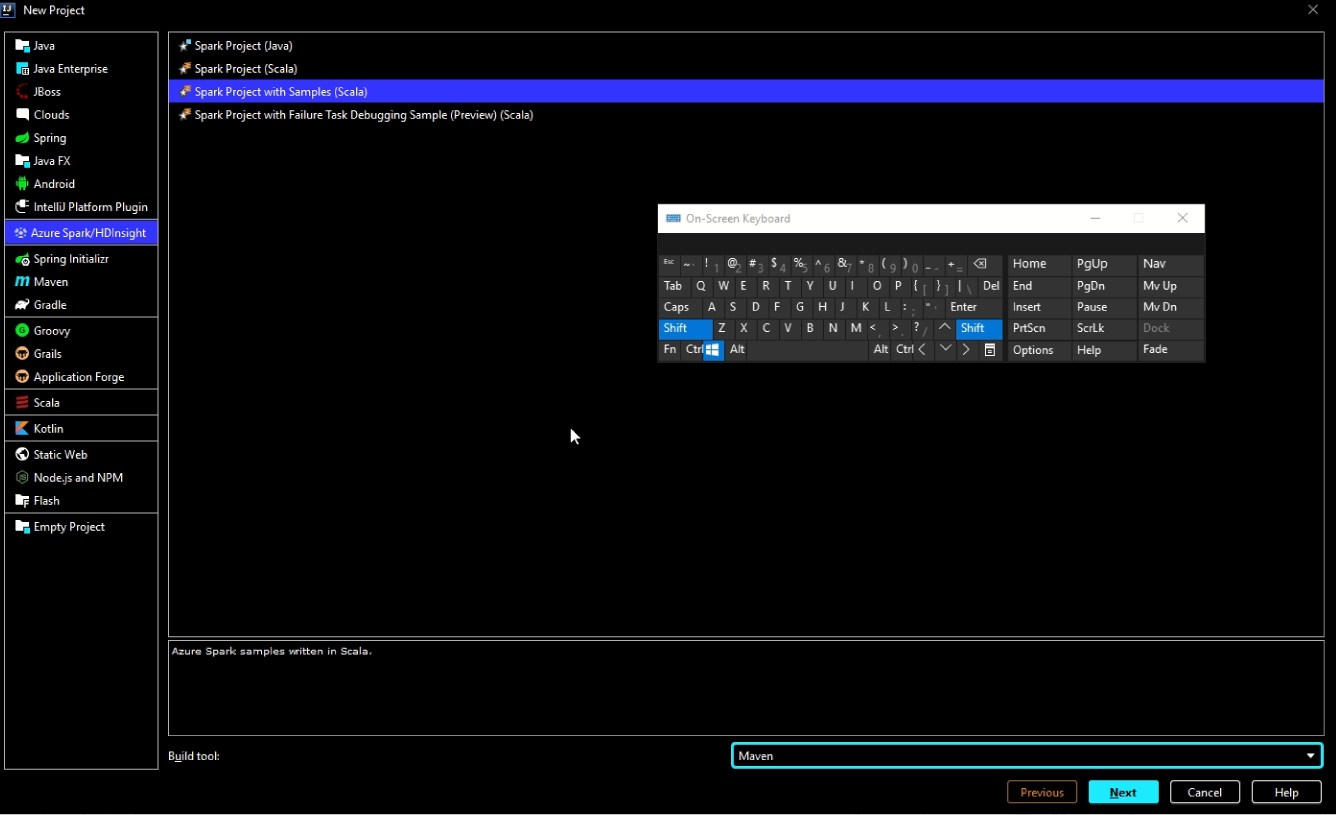Click the Groovy green circle icon
This screenshot has height=815, width=1336.
(22, 331)
